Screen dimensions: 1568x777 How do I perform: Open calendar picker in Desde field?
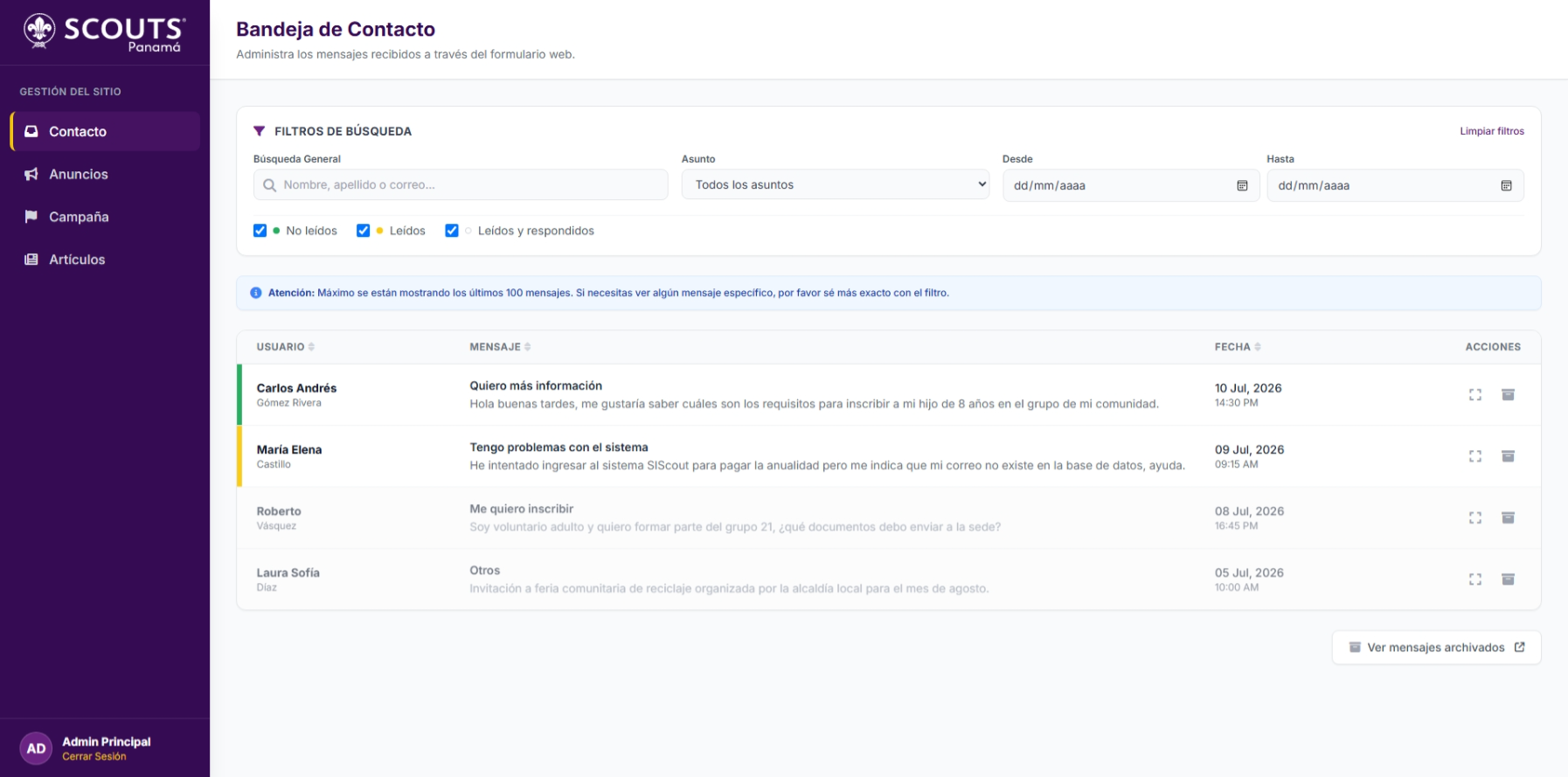(1242, 185)
